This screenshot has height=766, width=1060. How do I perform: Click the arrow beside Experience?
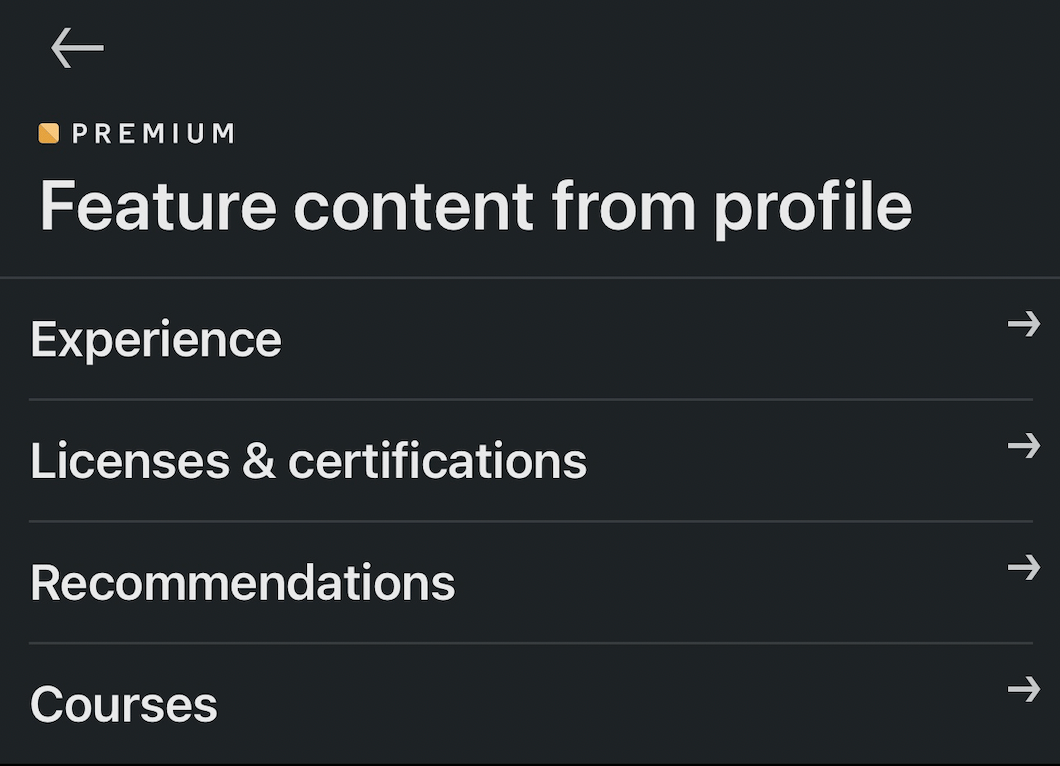(x=1023, y=324)
